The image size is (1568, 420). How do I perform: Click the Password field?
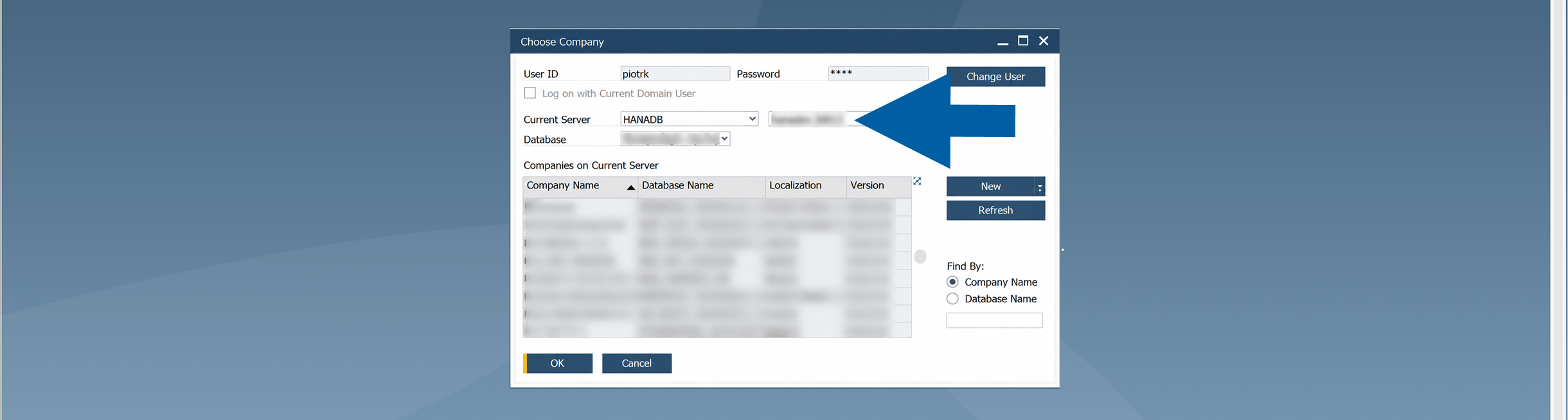pyautogui.click(x=878, y=73)
